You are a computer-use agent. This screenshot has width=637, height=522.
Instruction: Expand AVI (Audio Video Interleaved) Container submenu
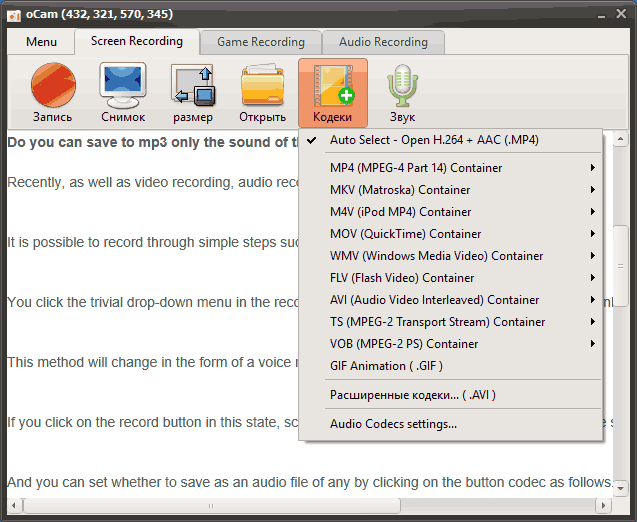[450, 300]
